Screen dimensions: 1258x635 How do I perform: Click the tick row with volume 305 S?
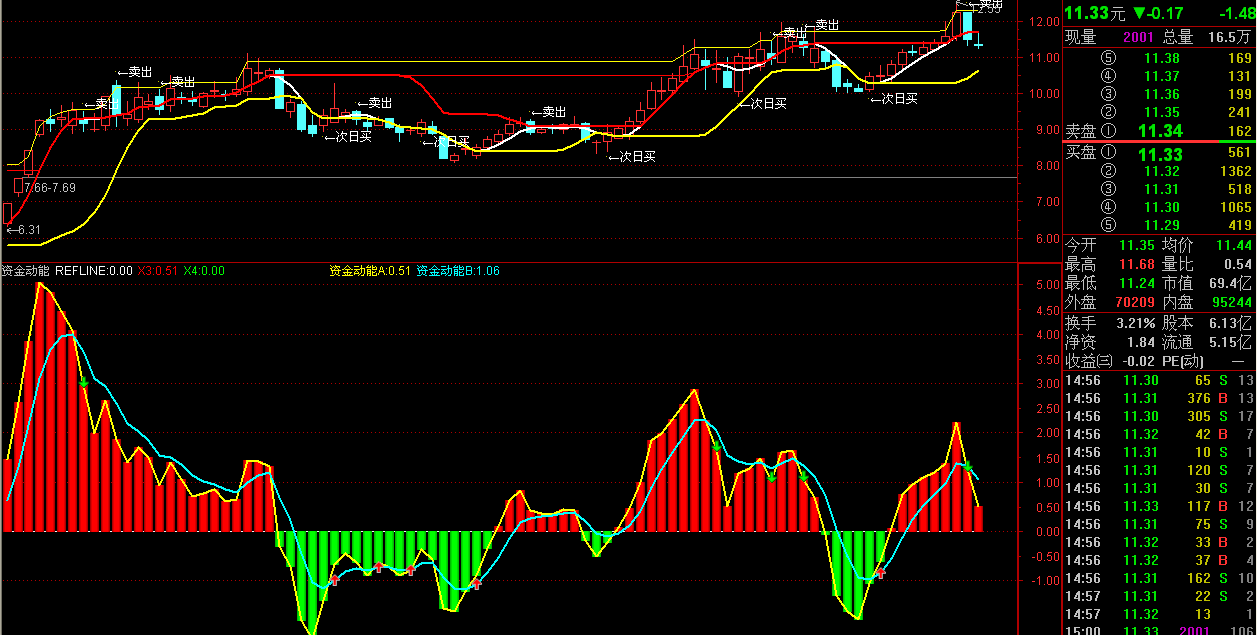[x=1160, y=416]
